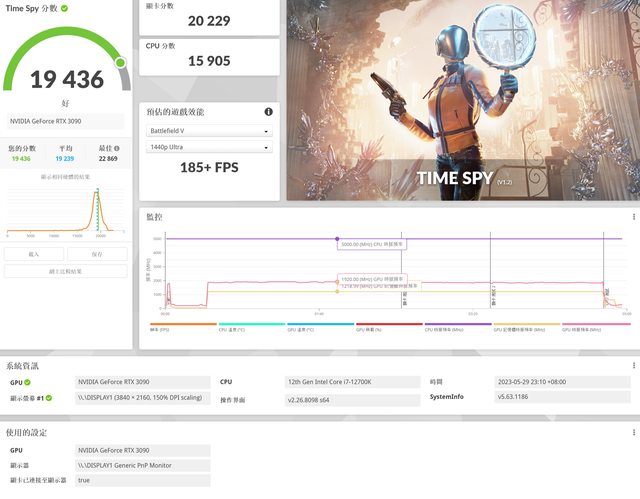Click the green marker dot on score gauge
Viewport: 640px width, 499px height.
[120, 62]
